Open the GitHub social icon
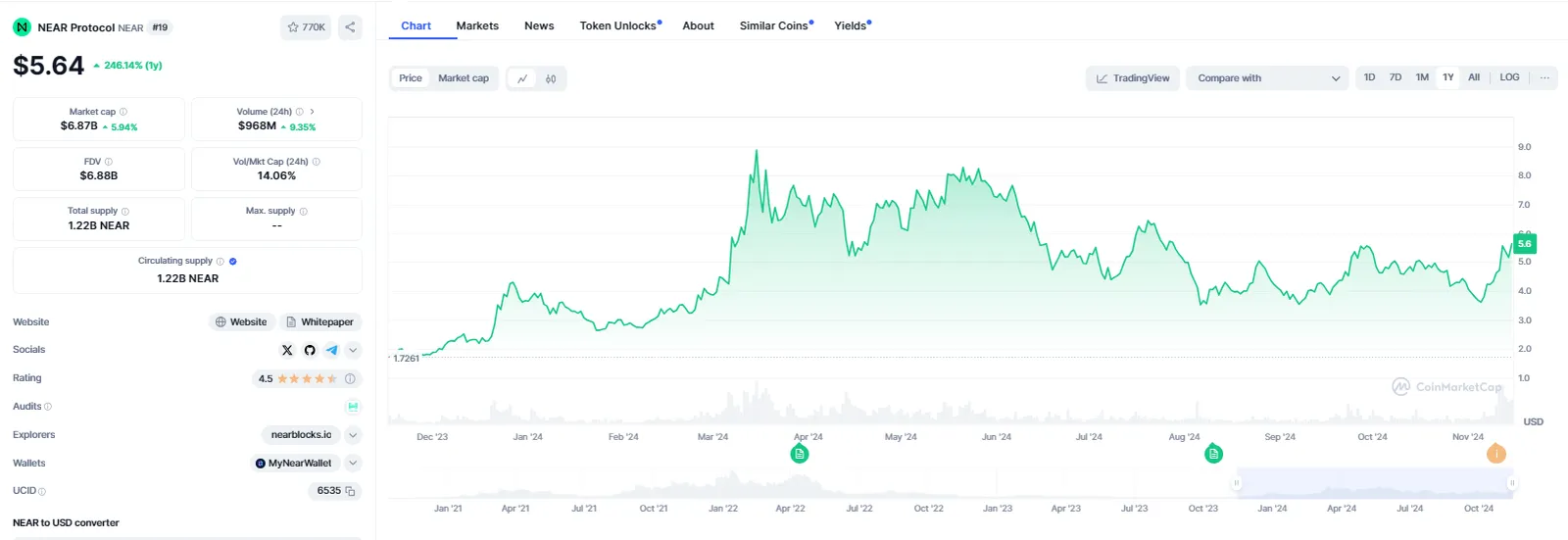The height and width of the screenshot is (540, 1568). pyautogui.click(x=310, y=350)
